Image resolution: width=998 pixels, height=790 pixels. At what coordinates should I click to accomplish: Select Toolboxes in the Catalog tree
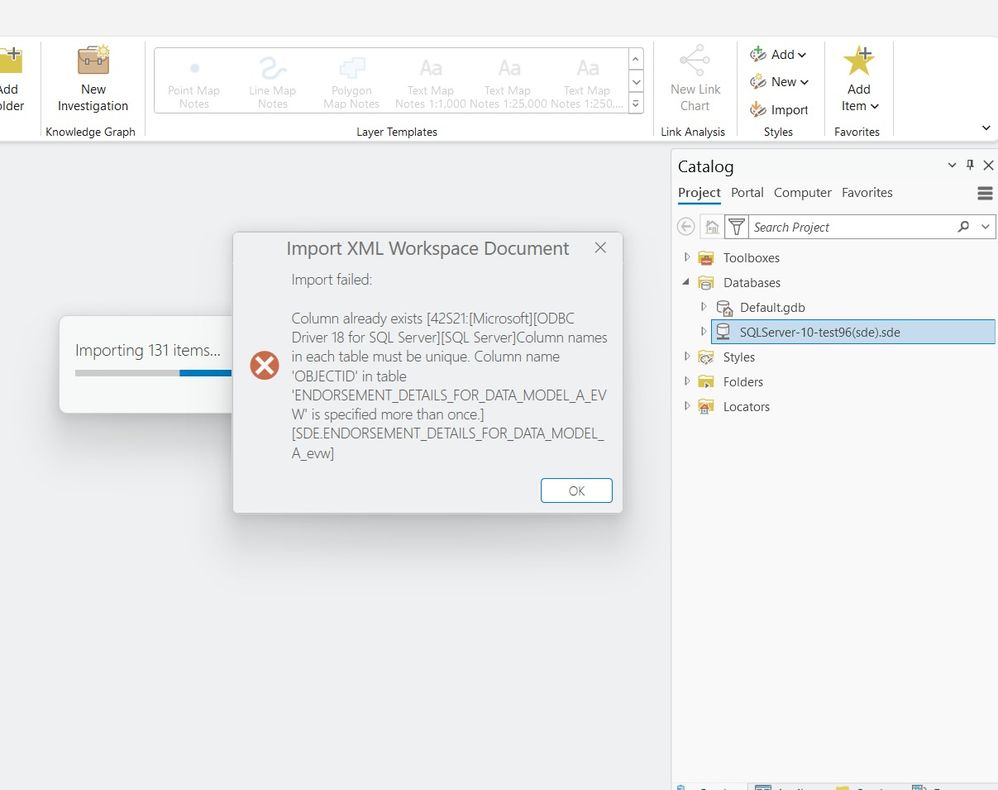[751, 258]
